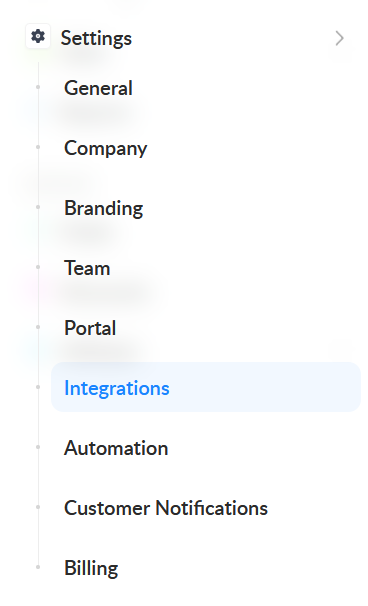Go to Customer Notifications

click(x=166, y=508)
